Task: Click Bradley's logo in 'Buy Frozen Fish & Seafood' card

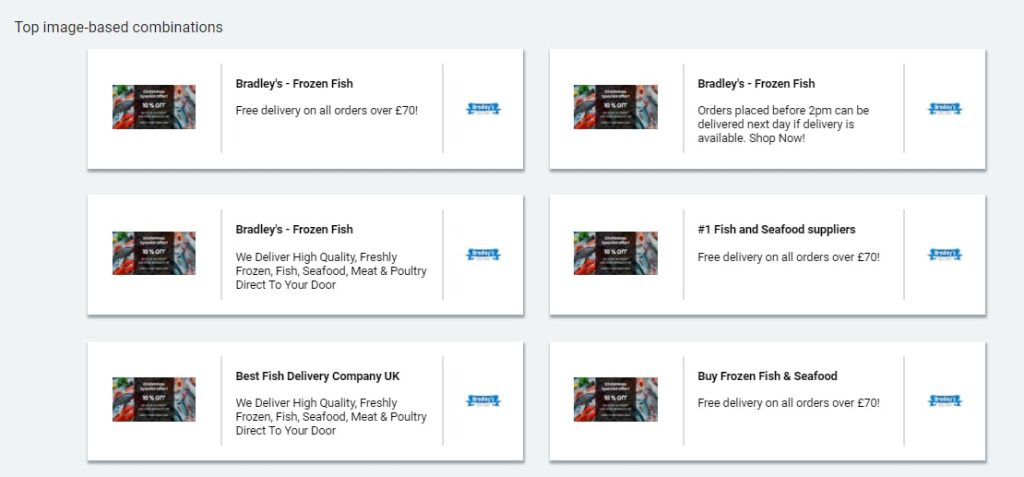Action: tap(945, 401)
